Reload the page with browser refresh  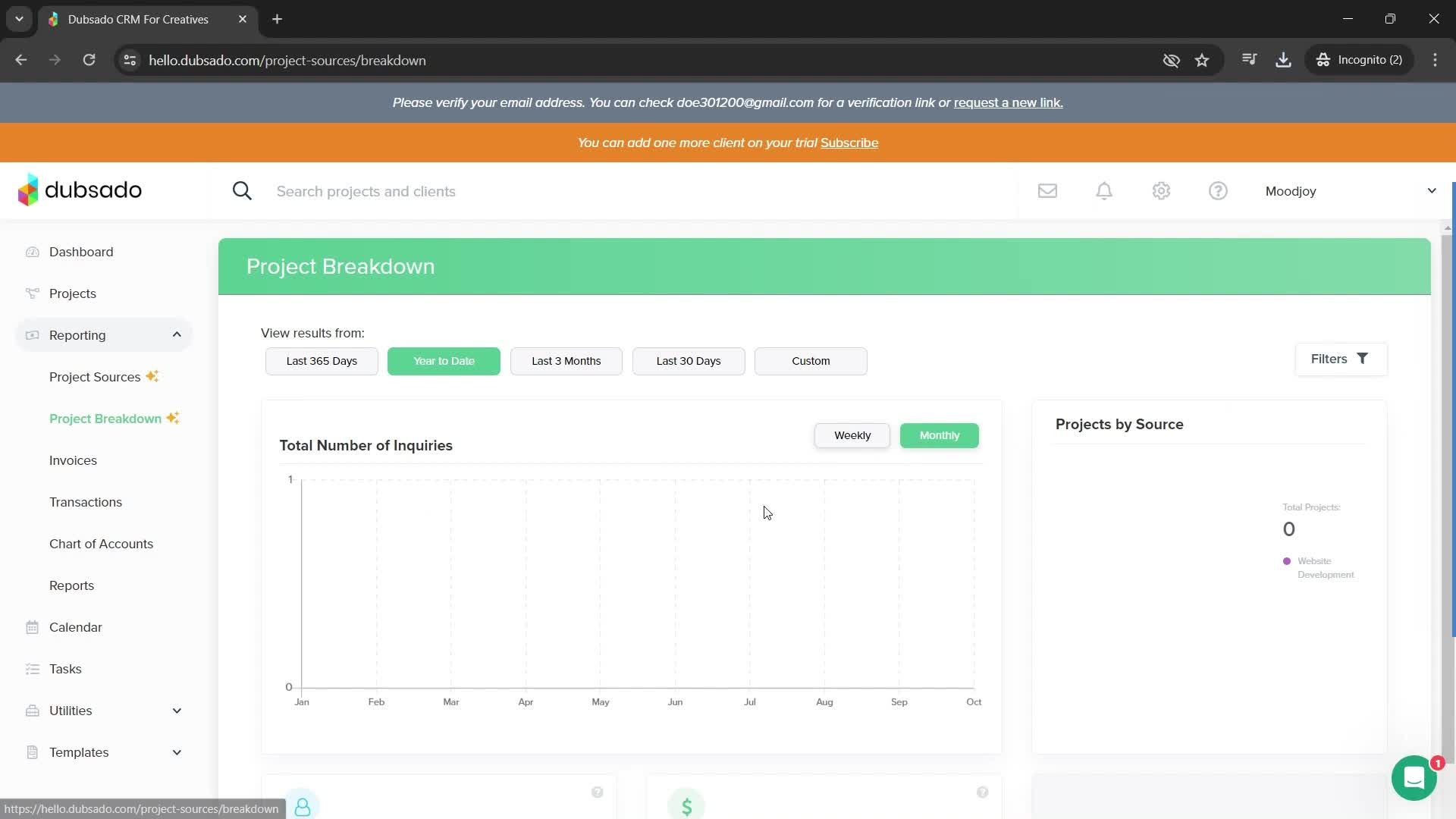[x=89, y=60]
